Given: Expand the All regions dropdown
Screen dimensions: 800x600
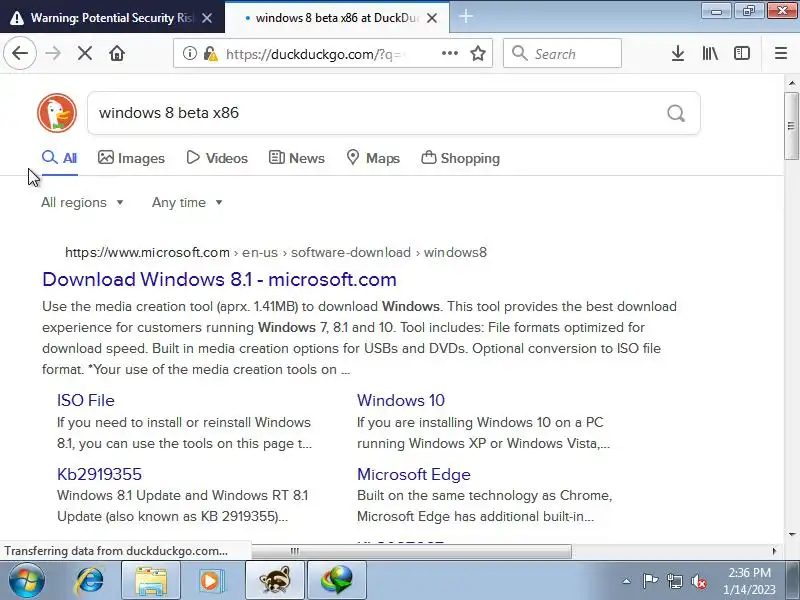Looking at the screenshot, I should tap(82, 203).
